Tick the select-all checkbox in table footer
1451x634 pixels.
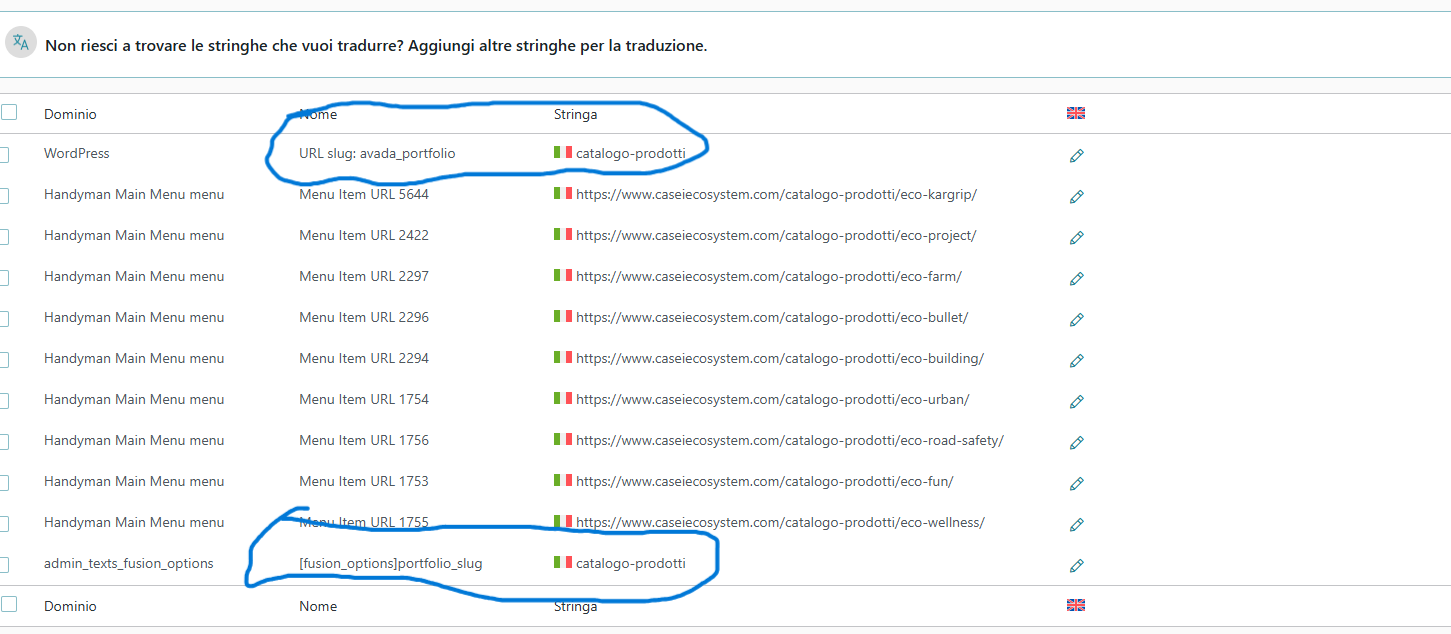tap(8, 604)
